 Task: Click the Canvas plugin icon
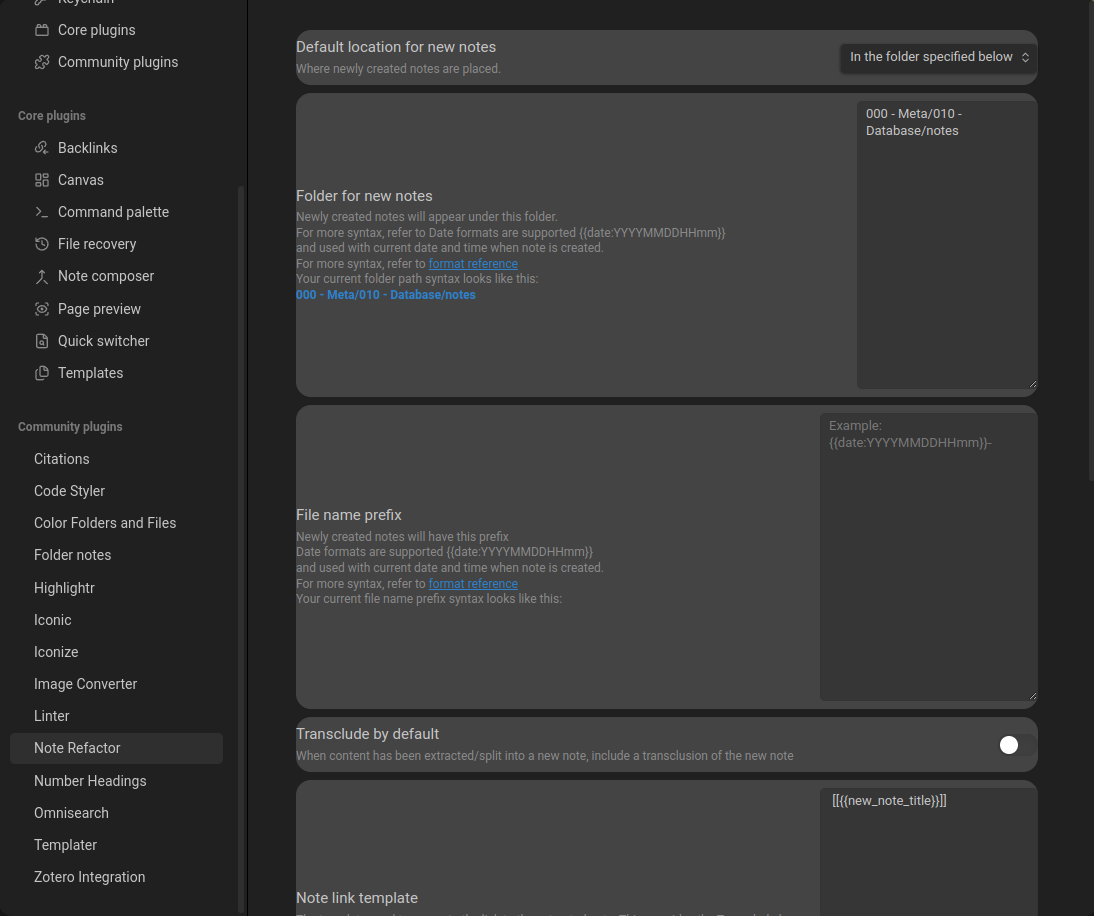tap(41, 180)
